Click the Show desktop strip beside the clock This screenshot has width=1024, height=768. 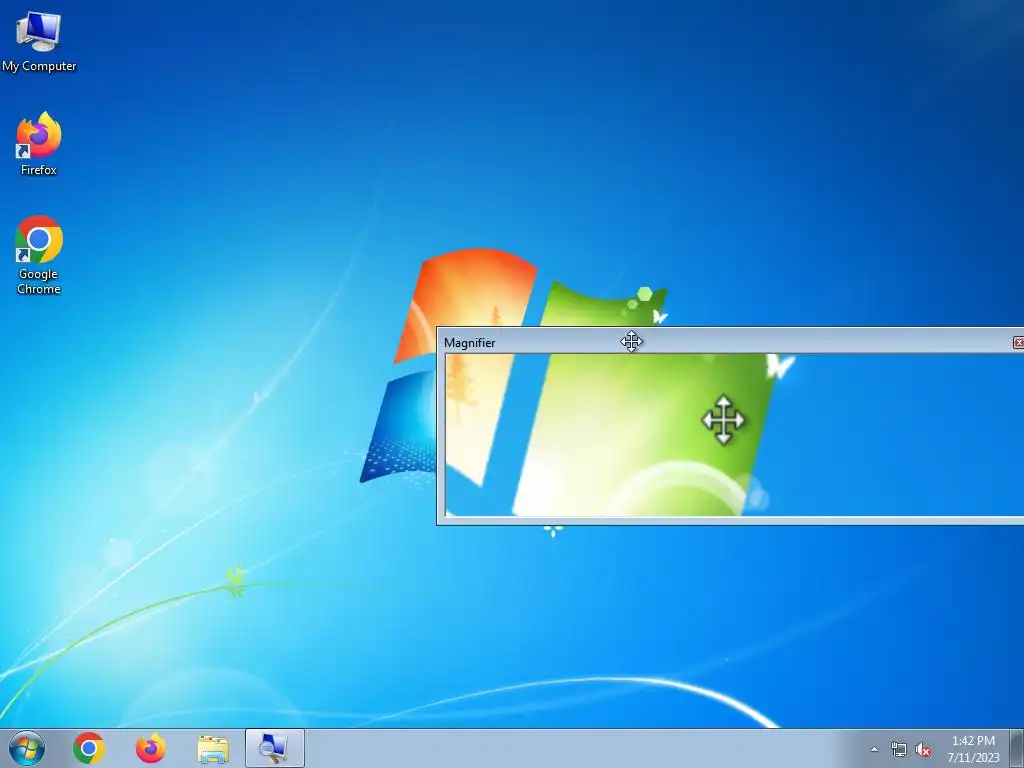1017,748
